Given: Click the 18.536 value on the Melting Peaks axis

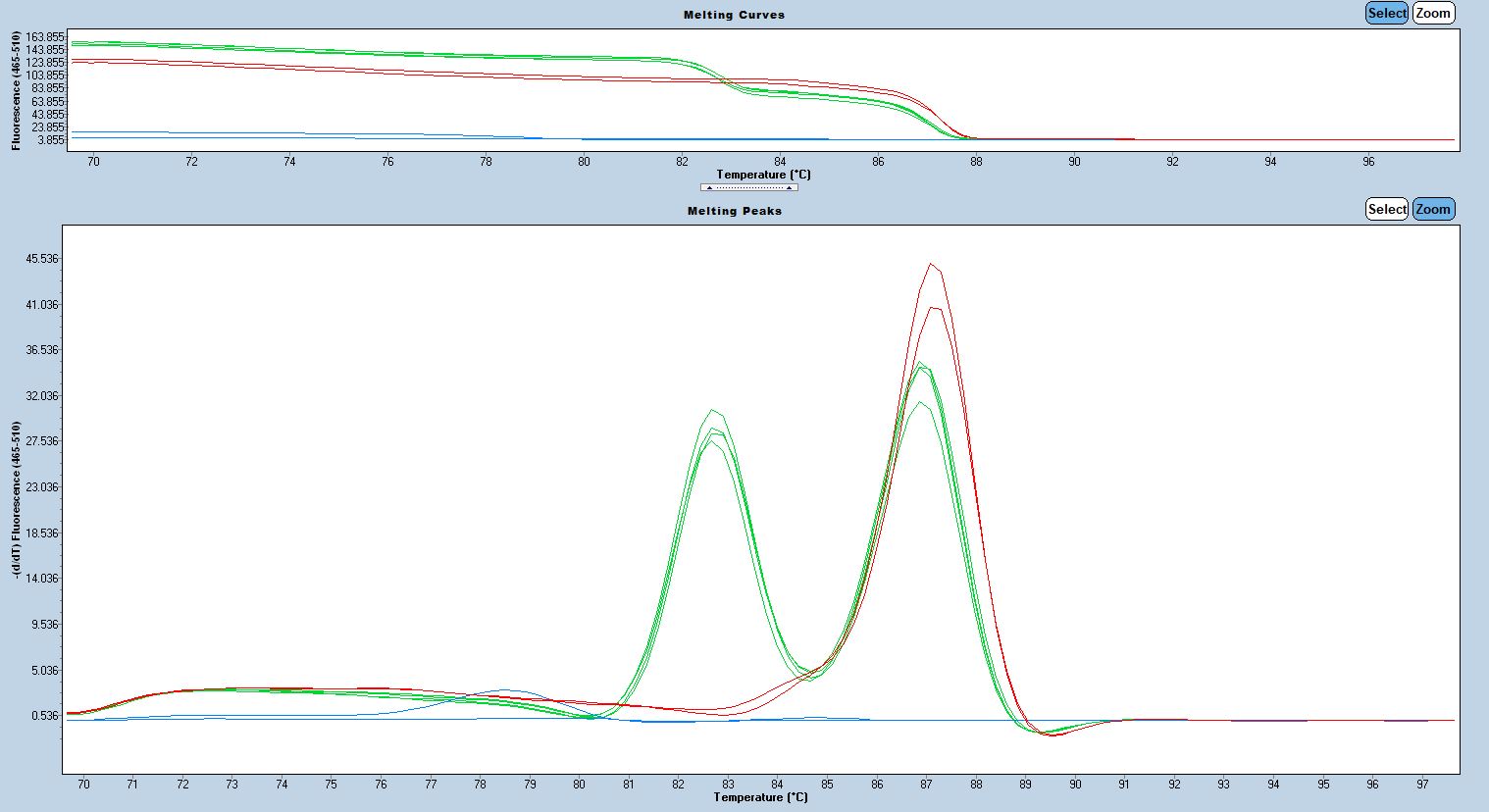Looking at the screenshot, I should [x=42, y=533].
